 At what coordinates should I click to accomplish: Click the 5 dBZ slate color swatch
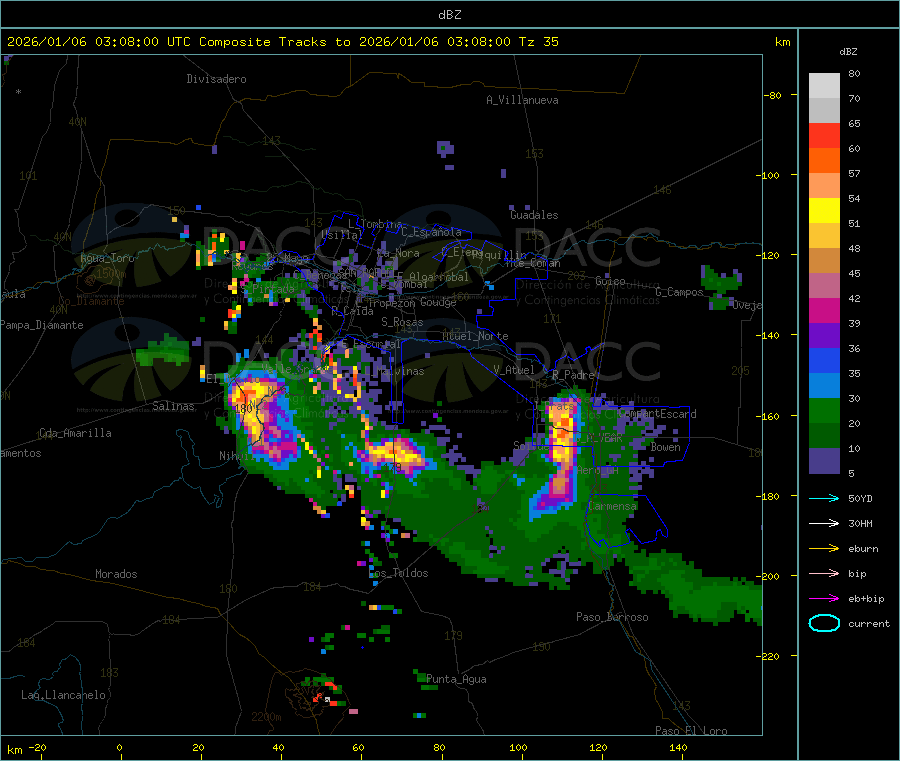point(824,461)
